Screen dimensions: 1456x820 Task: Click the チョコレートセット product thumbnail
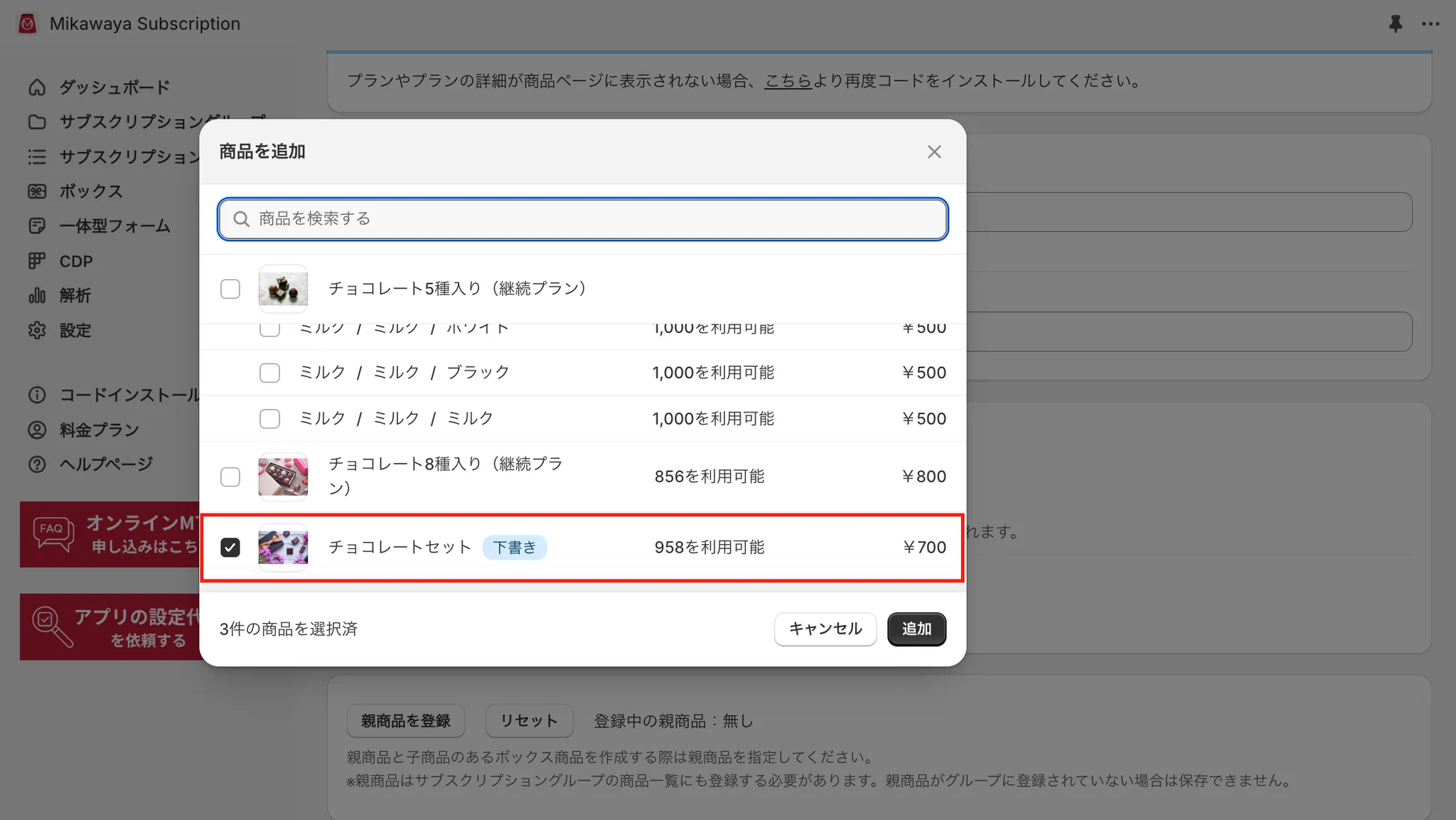tap(283, 548)
